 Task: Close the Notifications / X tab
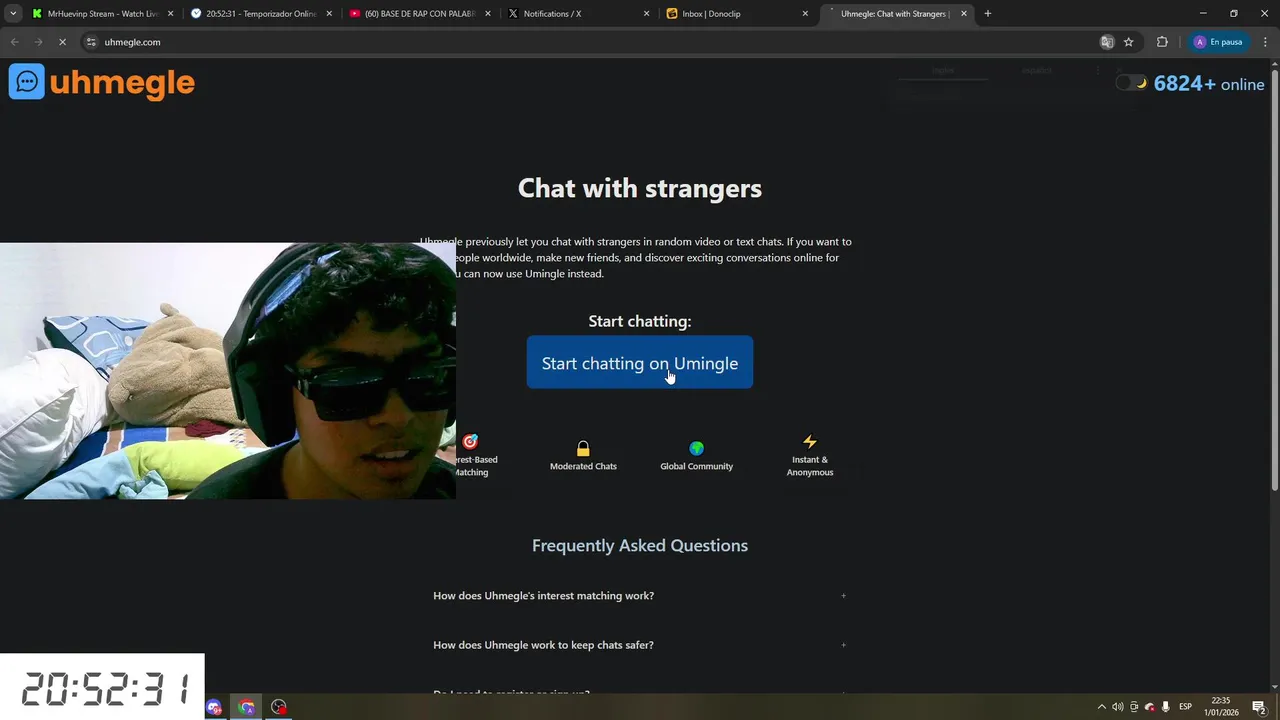pyautogui.click(x=646, y=14)
